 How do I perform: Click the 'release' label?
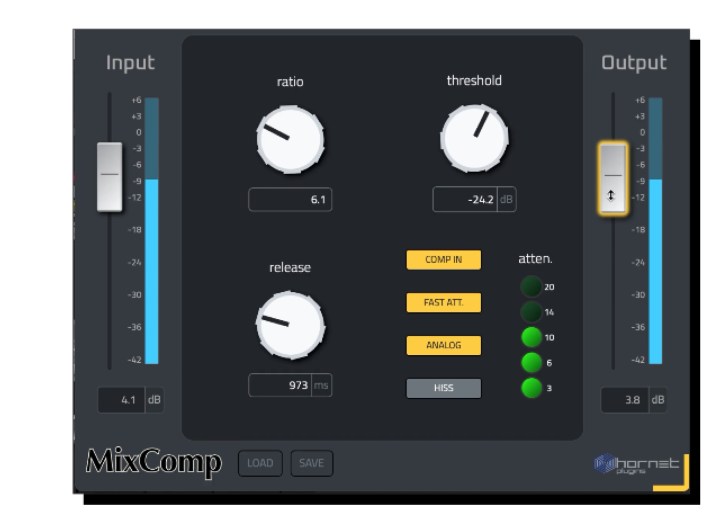(x=290, y=267)
